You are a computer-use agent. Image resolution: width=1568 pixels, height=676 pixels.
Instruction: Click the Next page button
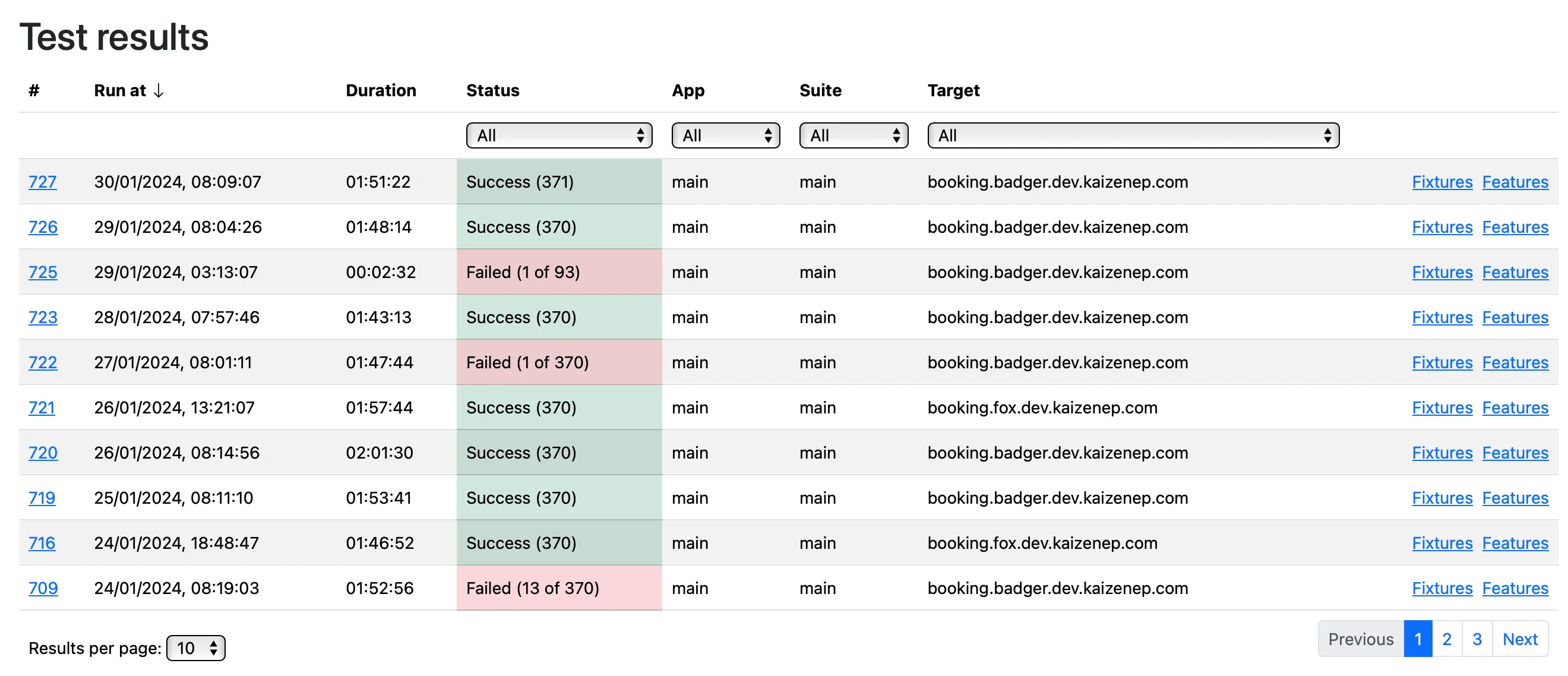click(1520, 639)
